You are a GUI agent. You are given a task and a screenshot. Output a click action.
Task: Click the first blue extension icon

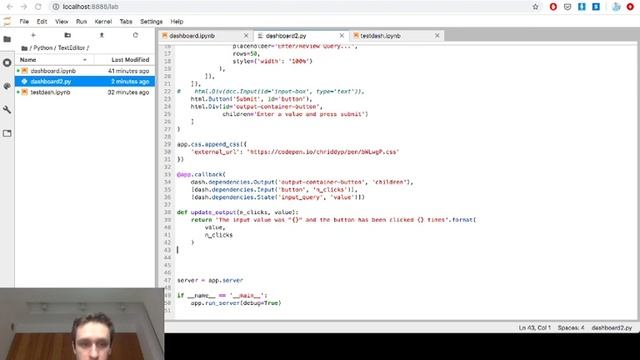click(582, 7)
